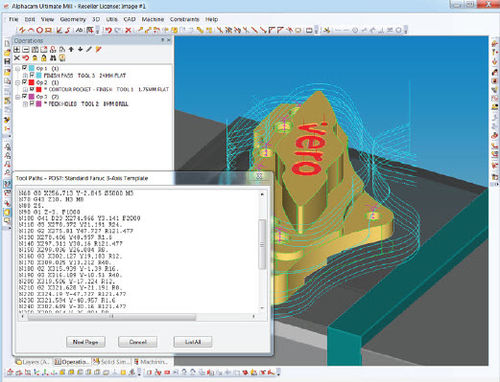Click the expand-all plus icon in Operations toolbar
500x382 pixels.
(x=17, y=50)
